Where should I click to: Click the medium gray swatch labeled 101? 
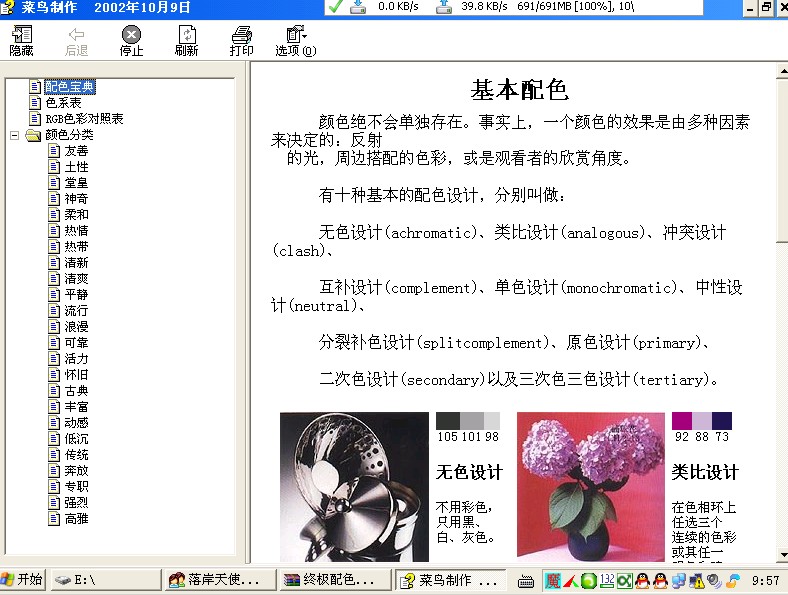point(472,421)
